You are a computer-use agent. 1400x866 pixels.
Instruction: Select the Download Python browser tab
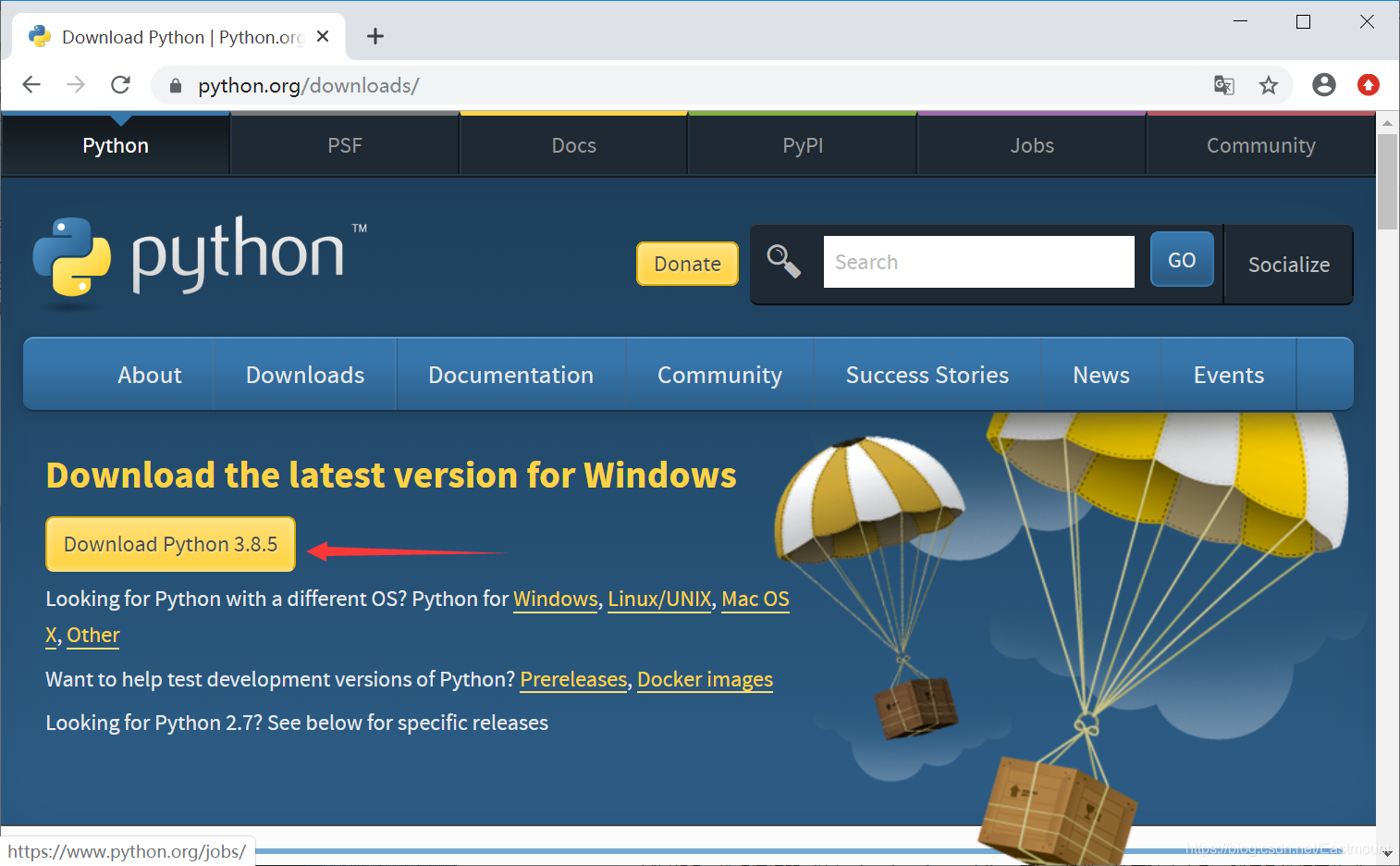[x=178, y=37]
